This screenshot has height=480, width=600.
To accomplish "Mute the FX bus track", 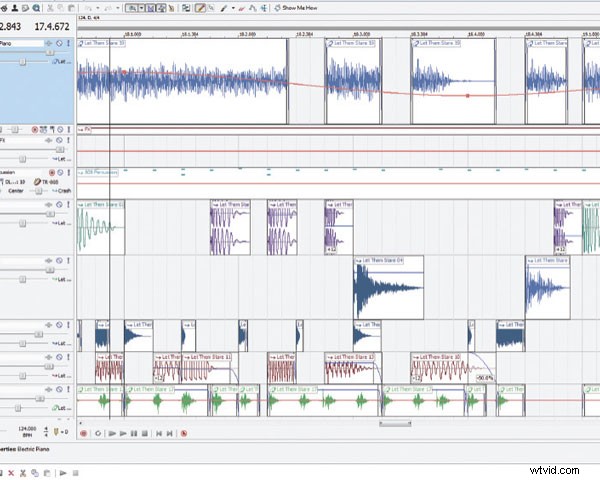I will pos(59,140).
